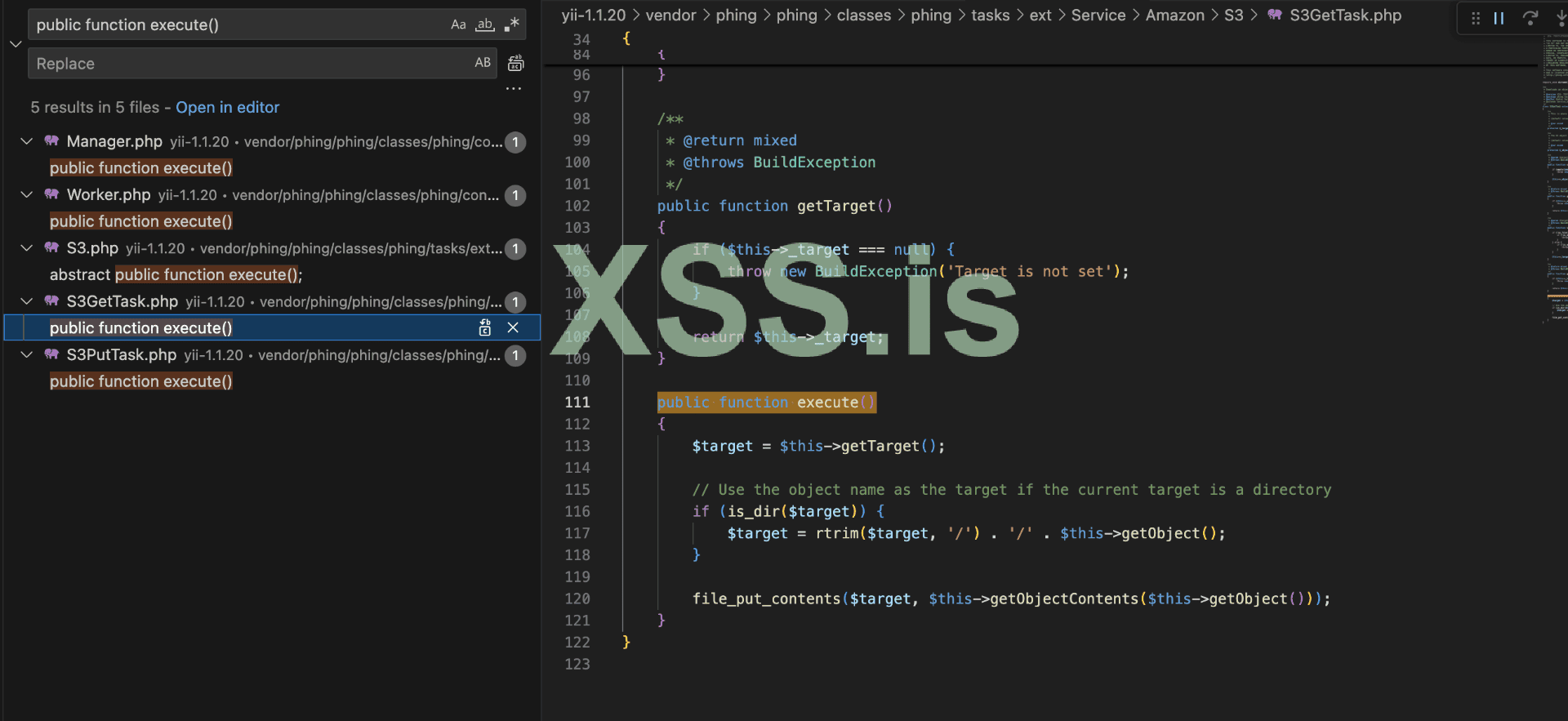Open the vendor breadcrumb
The width and height of the screenshot is (1568, 721).
[671, 15]
